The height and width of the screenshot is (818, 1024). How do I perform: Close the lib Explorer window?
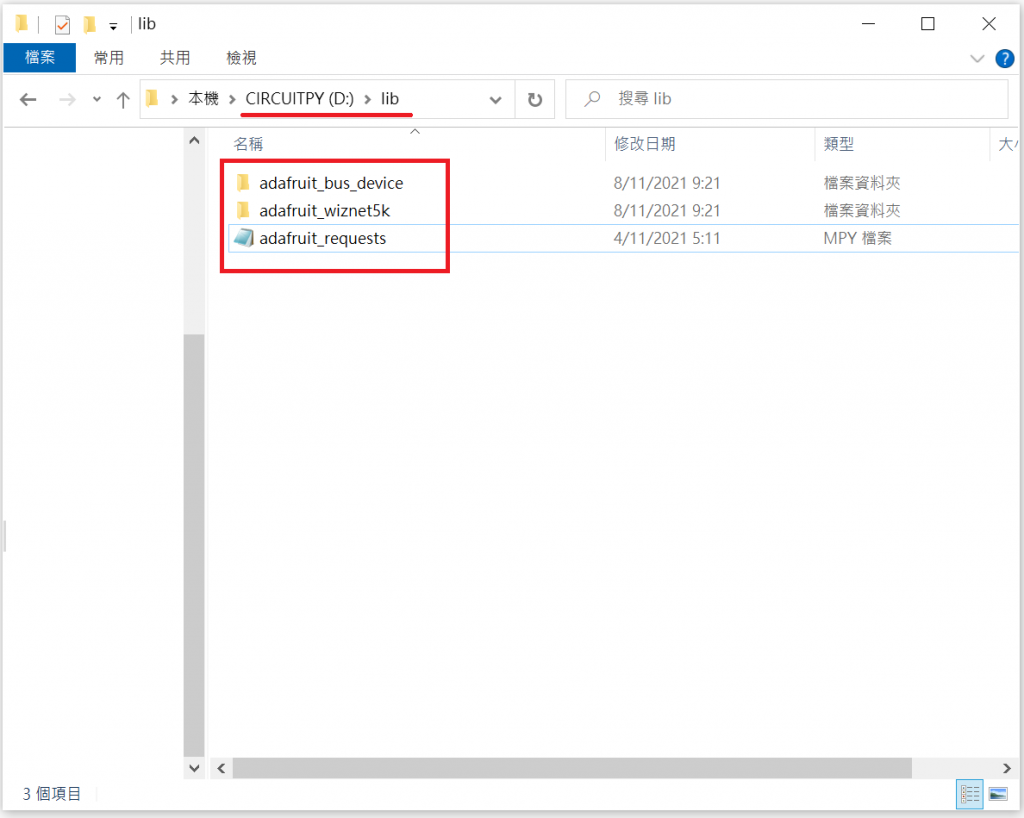pyautogui.click(x=989, y=24)
